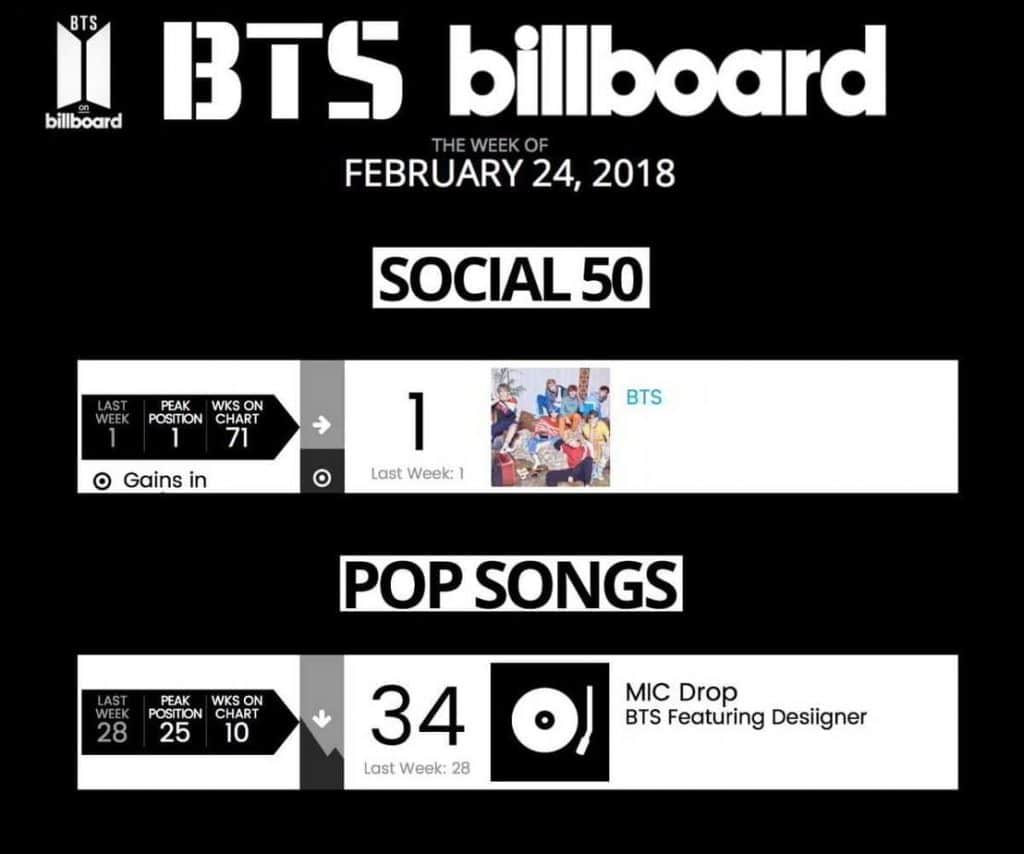Click the Peak Position 25 stat

tap(175, 720)
